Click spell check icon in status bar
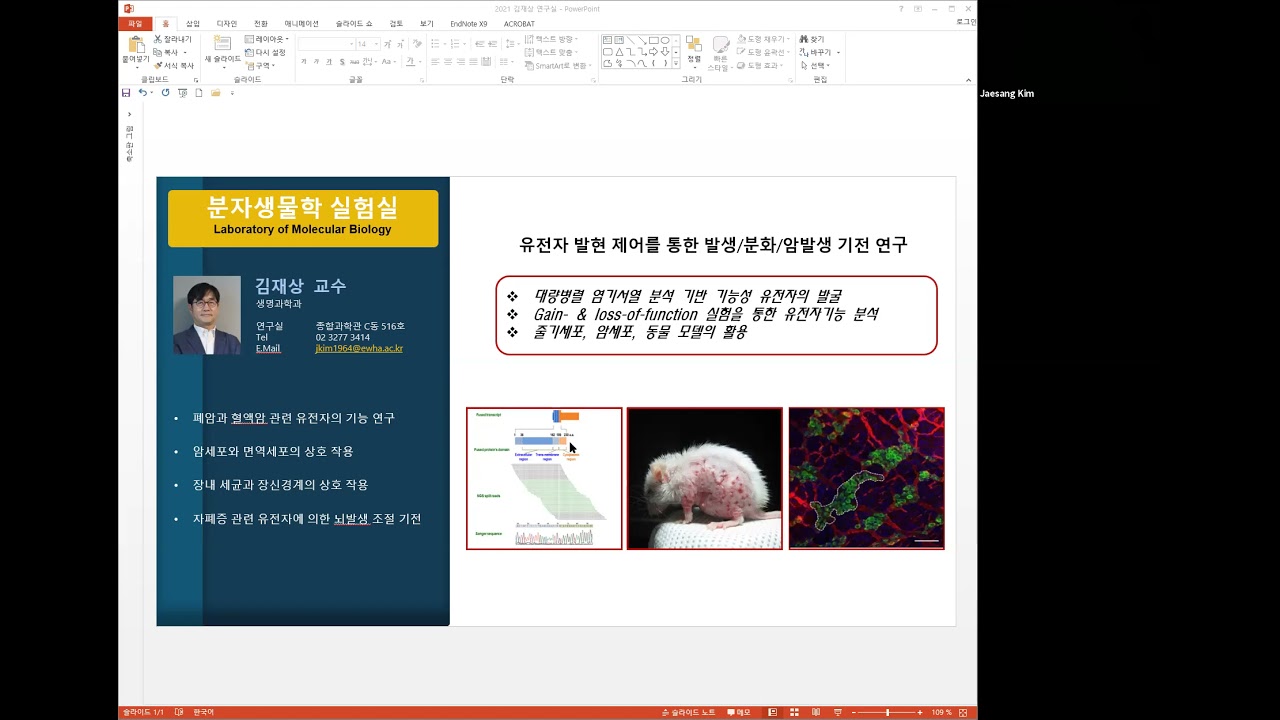 (179, 712)
